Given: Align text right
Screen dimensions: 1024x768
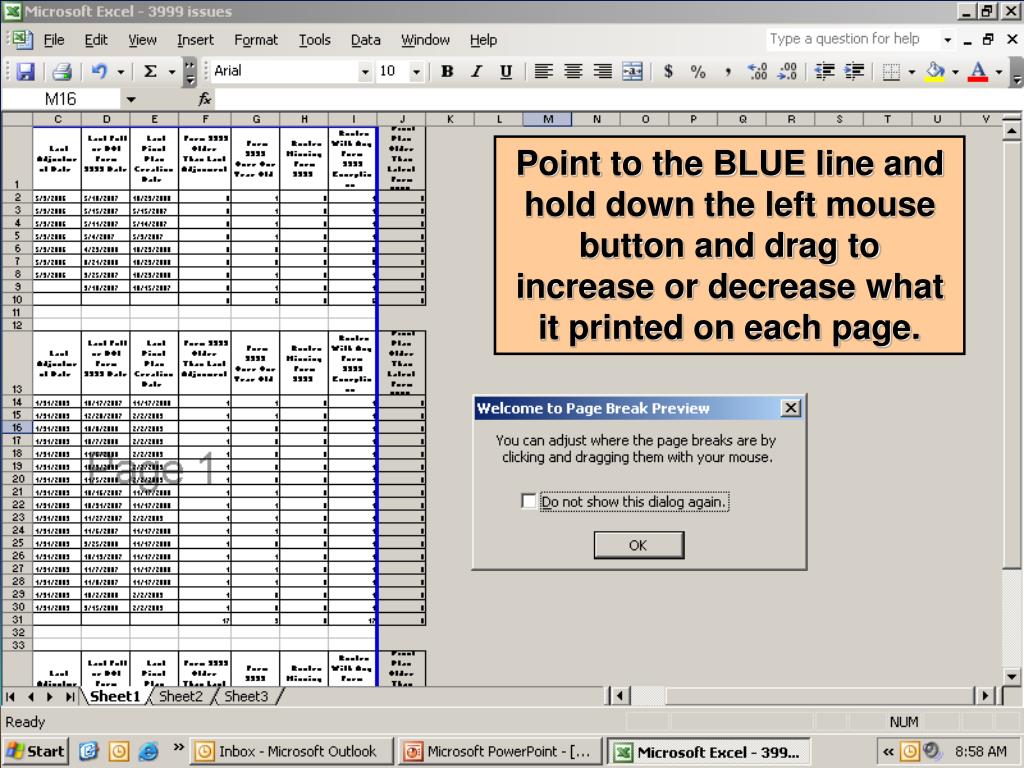Looking at the screenshot, I should coord(602,71).
